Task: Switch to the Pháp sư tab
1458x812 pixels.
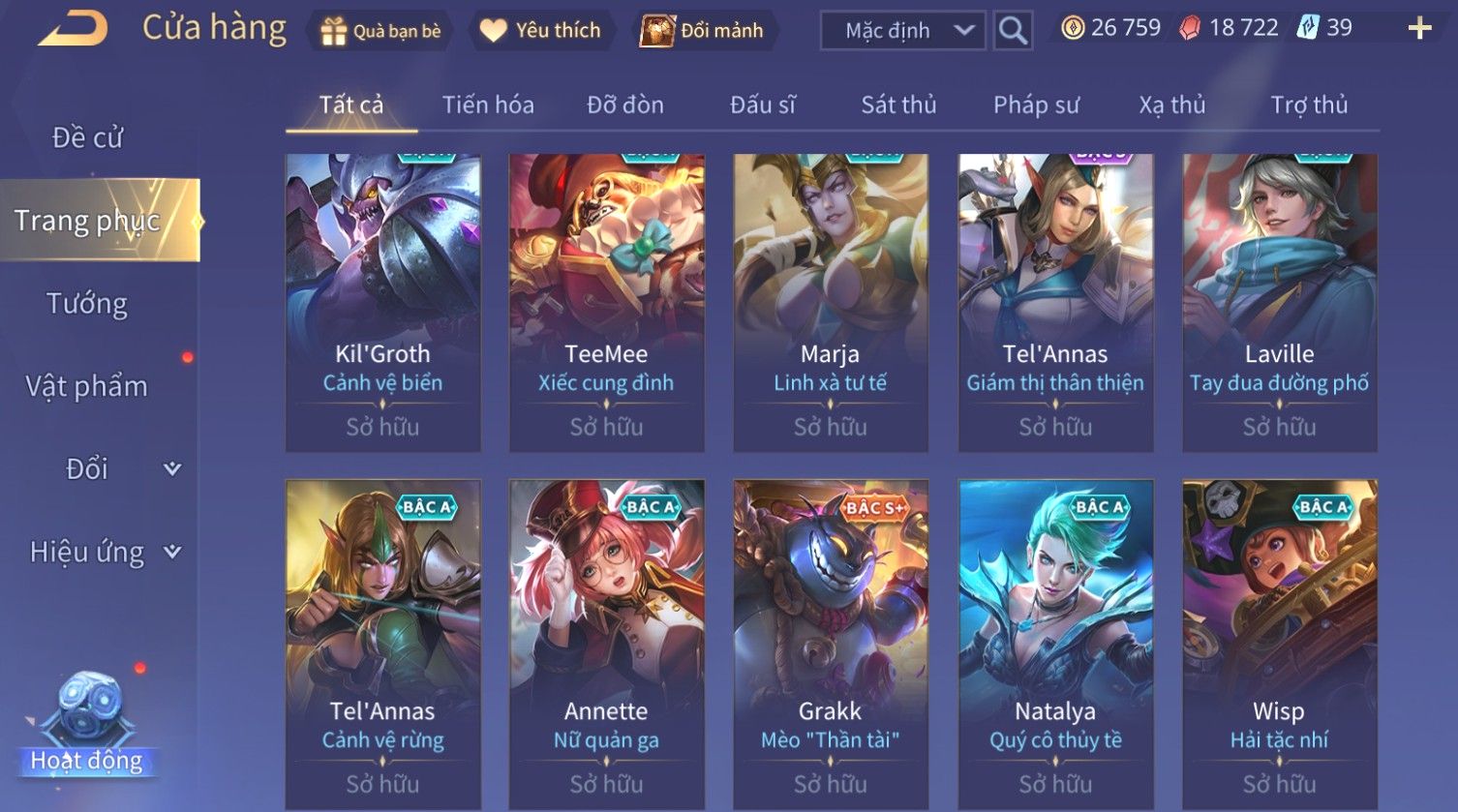Action: (x=1036, y=105)
